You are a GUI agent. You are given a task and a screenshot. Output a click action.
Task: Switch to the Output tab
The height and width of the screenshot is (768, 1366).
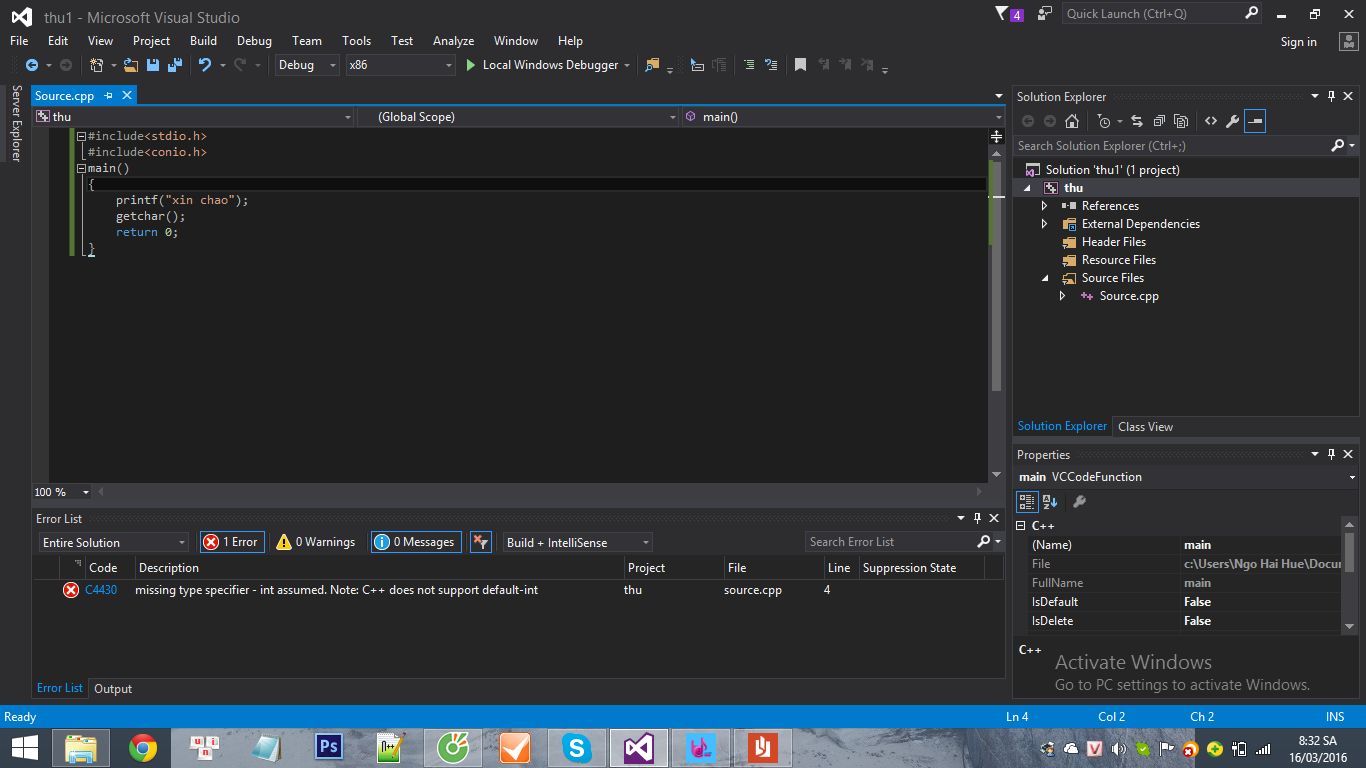[x=113, y=689]
